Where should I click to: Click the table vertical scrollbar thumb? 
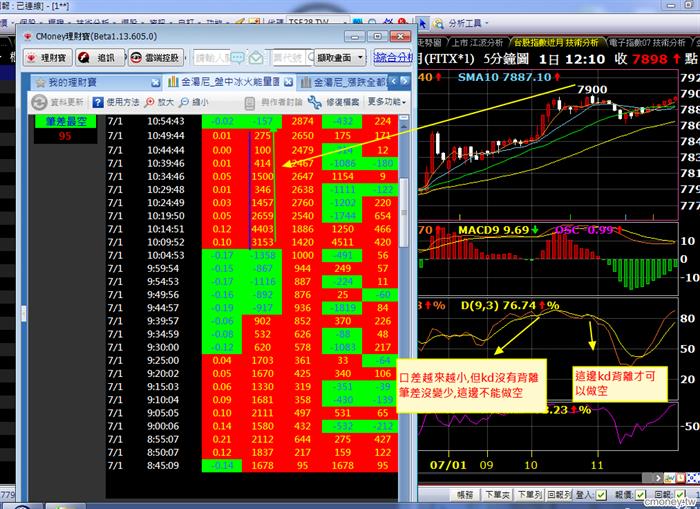(404, 213)
